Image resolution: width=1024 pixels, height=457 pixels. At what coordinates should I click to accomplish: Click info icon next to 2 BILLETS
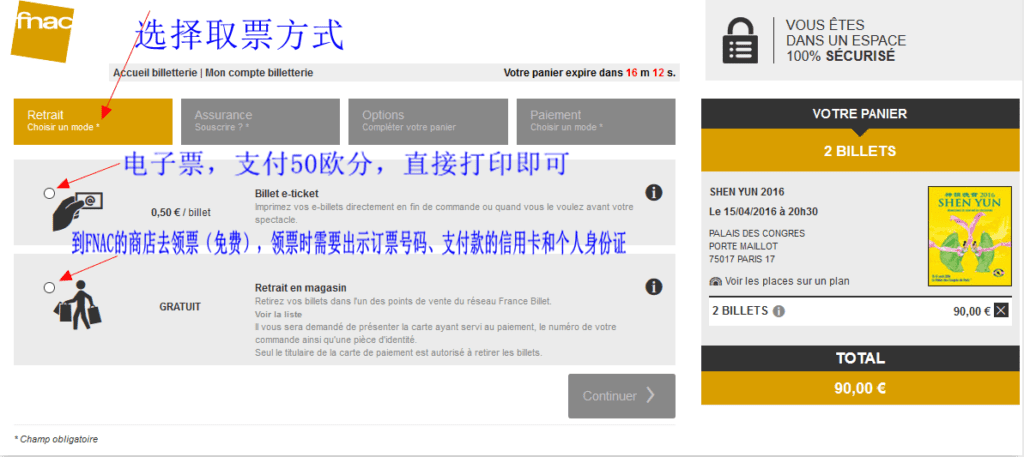coord(779,311)
